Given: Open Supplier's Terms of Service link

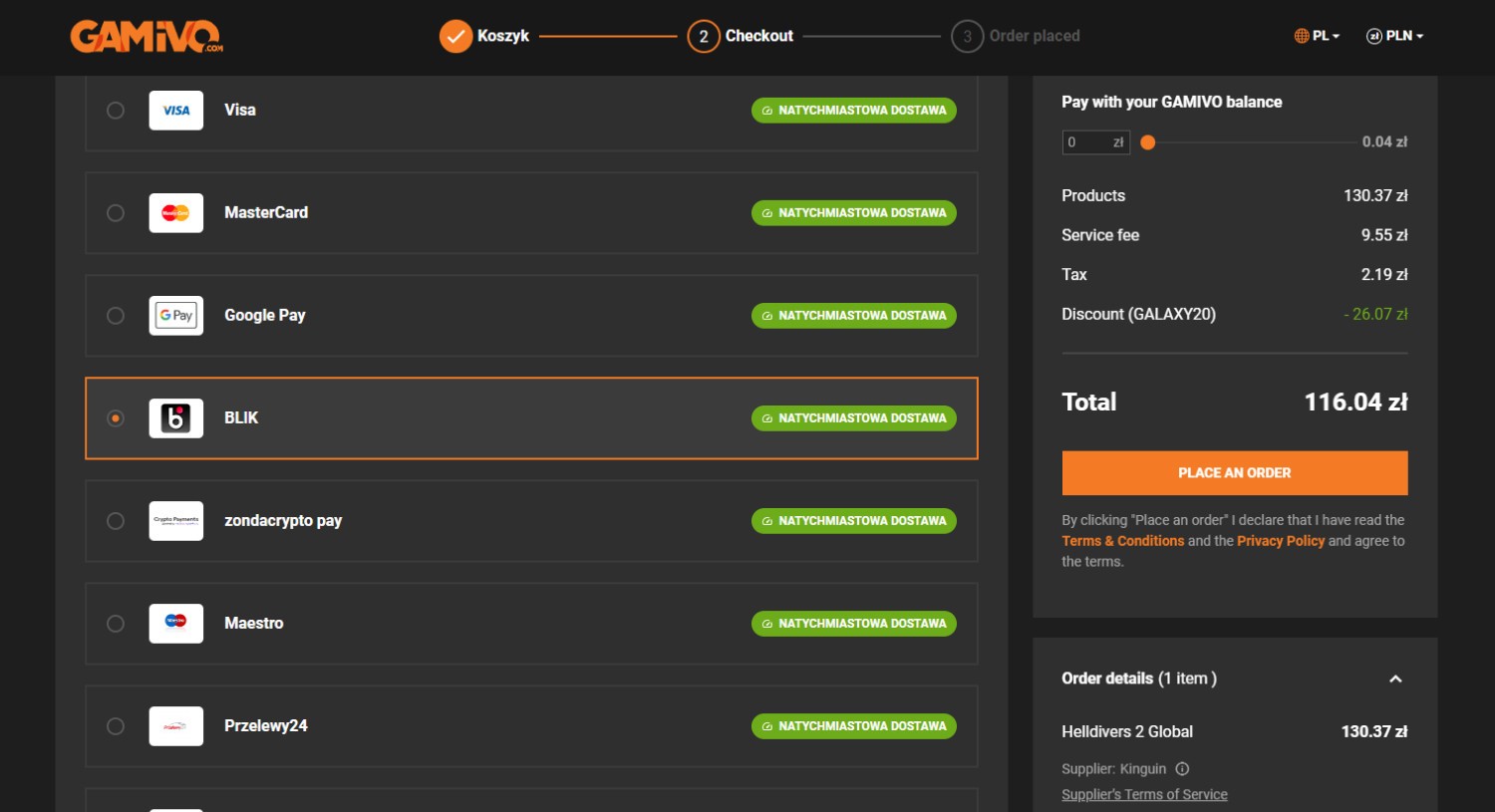Looking at the screenshot, I should point(1144,795).
